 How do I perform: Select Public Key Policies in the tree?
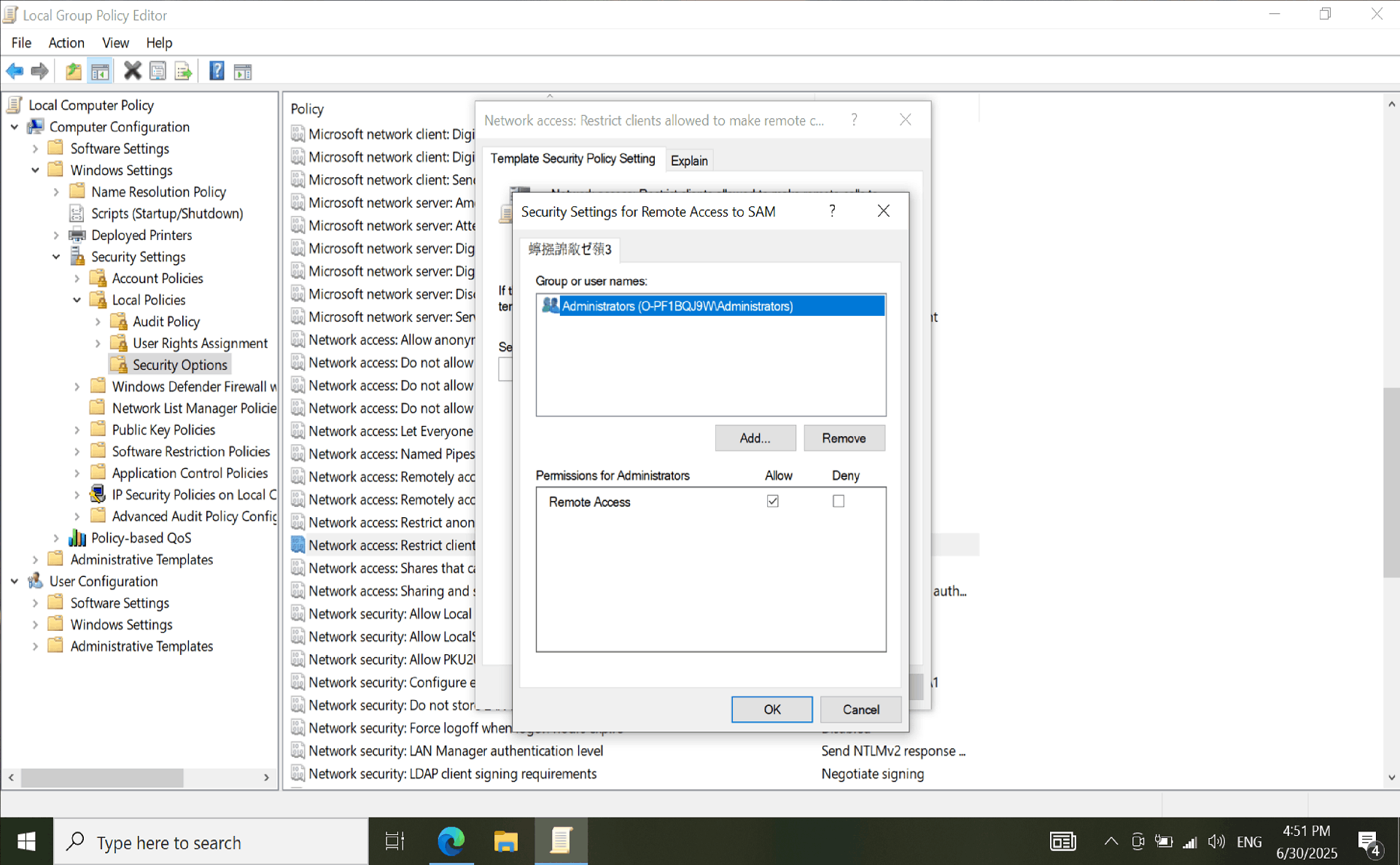(x=163, y=430)
